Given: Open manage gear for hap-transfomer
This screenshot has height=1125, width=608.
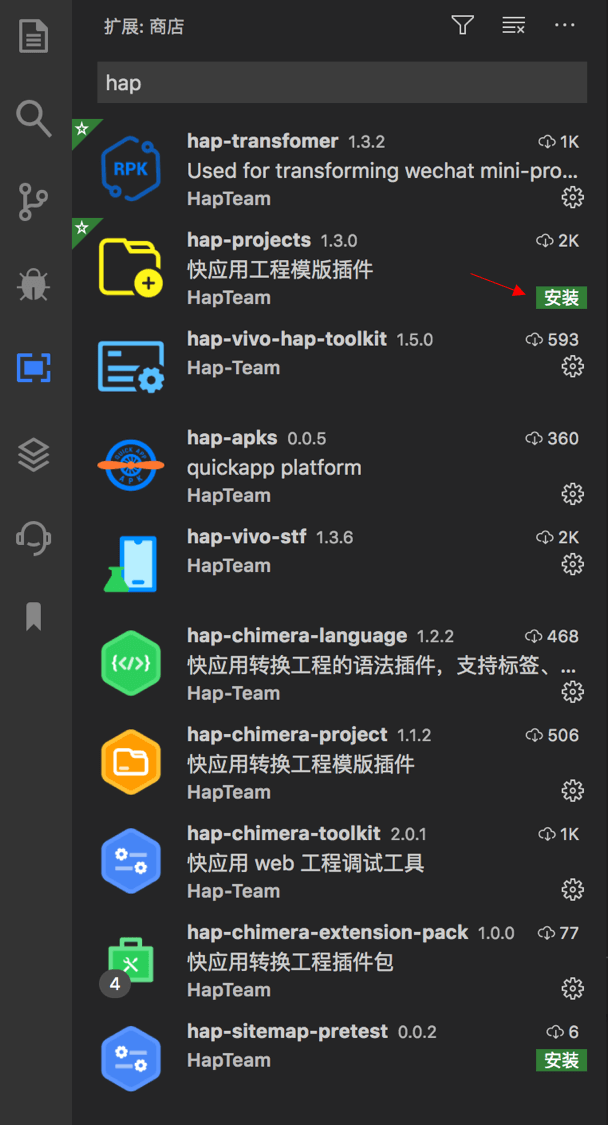Looking at the screenshot, I should [x=572, y=197].
